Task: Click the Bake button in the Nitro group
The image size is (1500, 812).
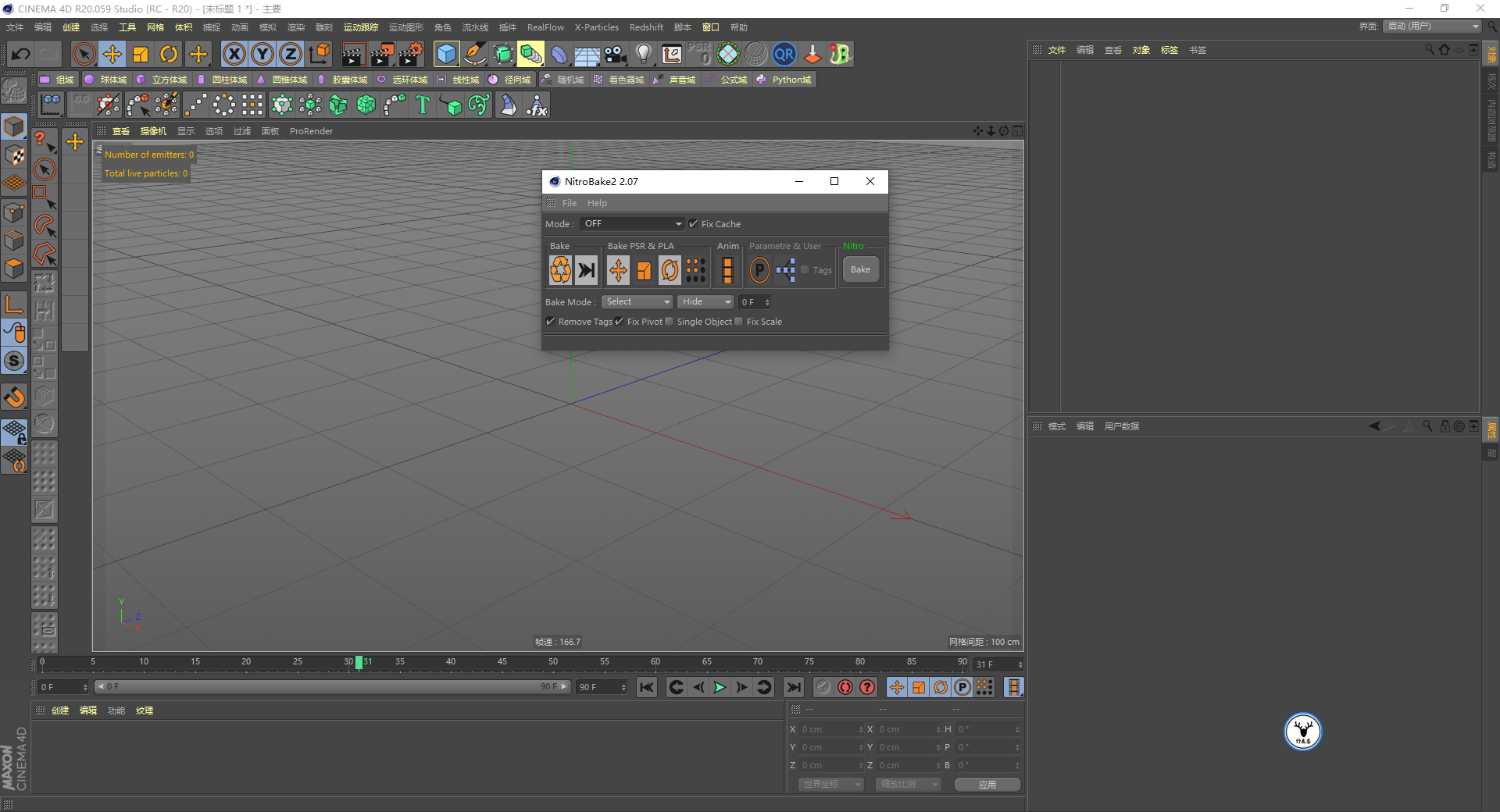Action: pos(860,270)
